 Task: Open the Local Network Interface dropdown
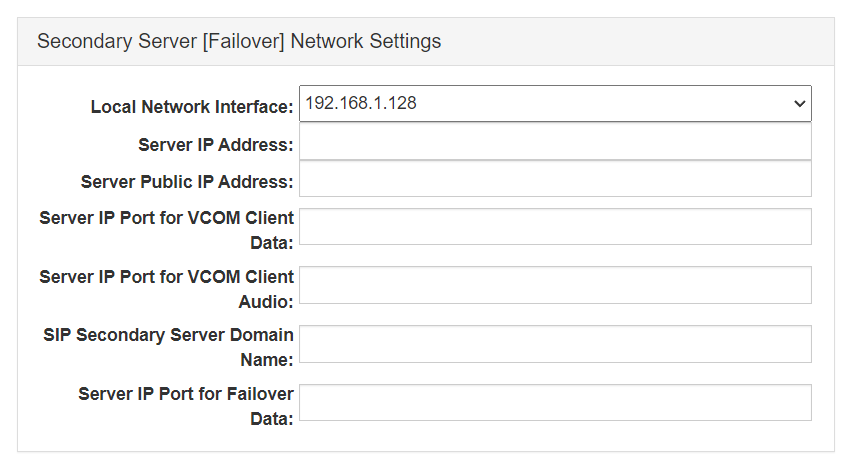click(555, 103)
